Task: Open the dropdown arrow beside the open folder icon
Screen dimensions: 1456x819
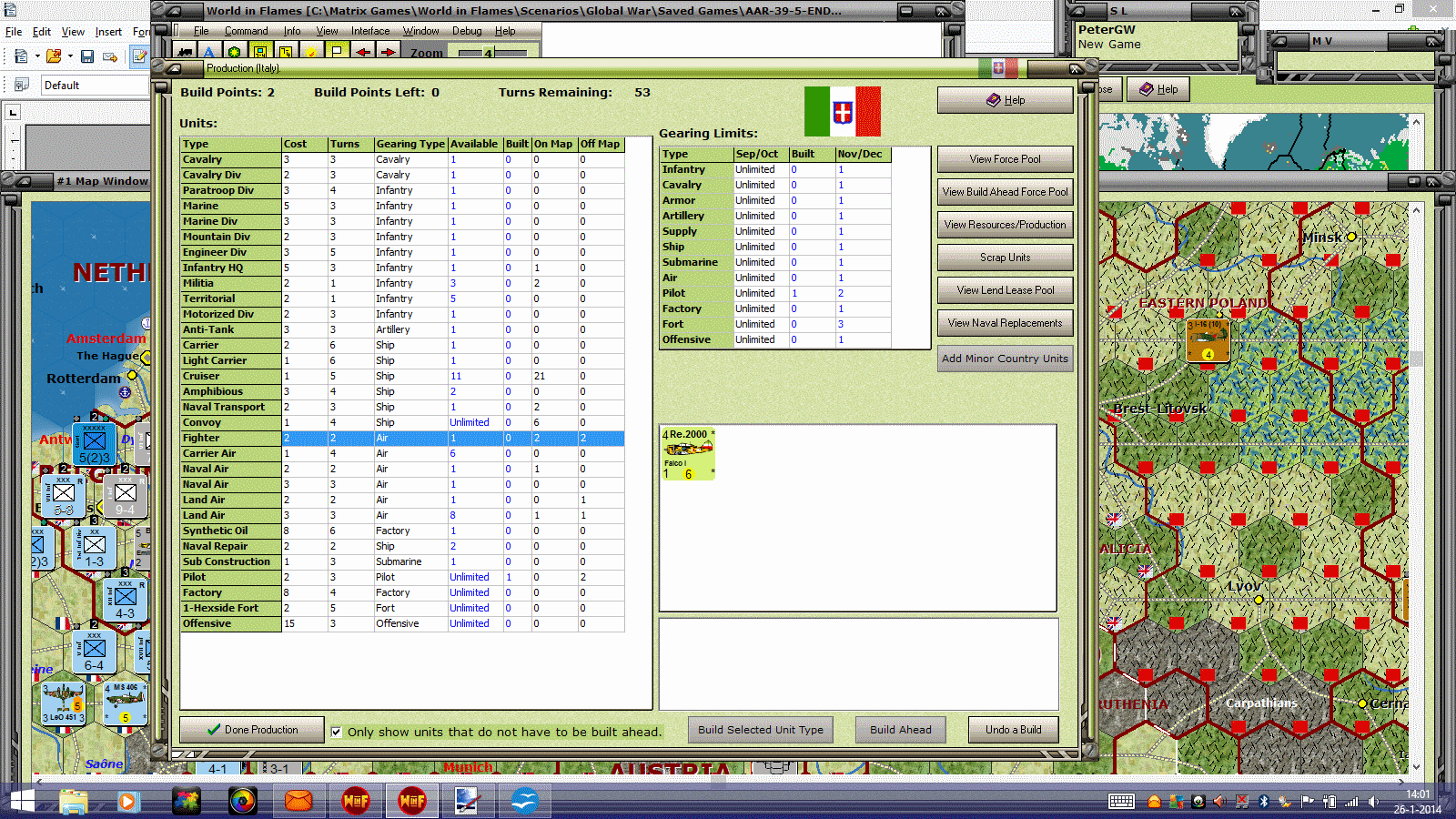Action: (x=70, y=56)
